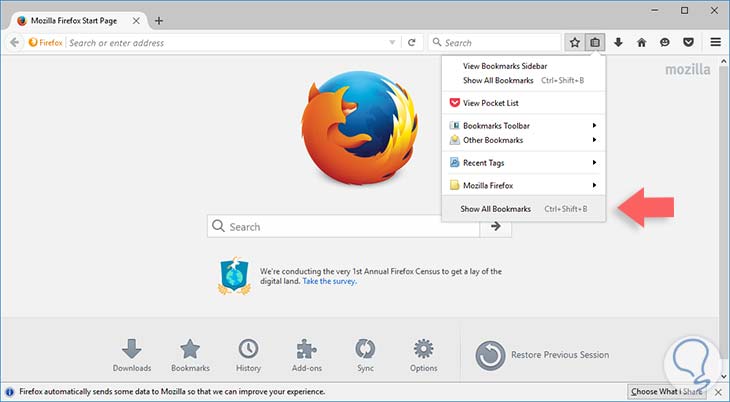
Task: Maximize the Firefox window
Action: tap(684, 10)
